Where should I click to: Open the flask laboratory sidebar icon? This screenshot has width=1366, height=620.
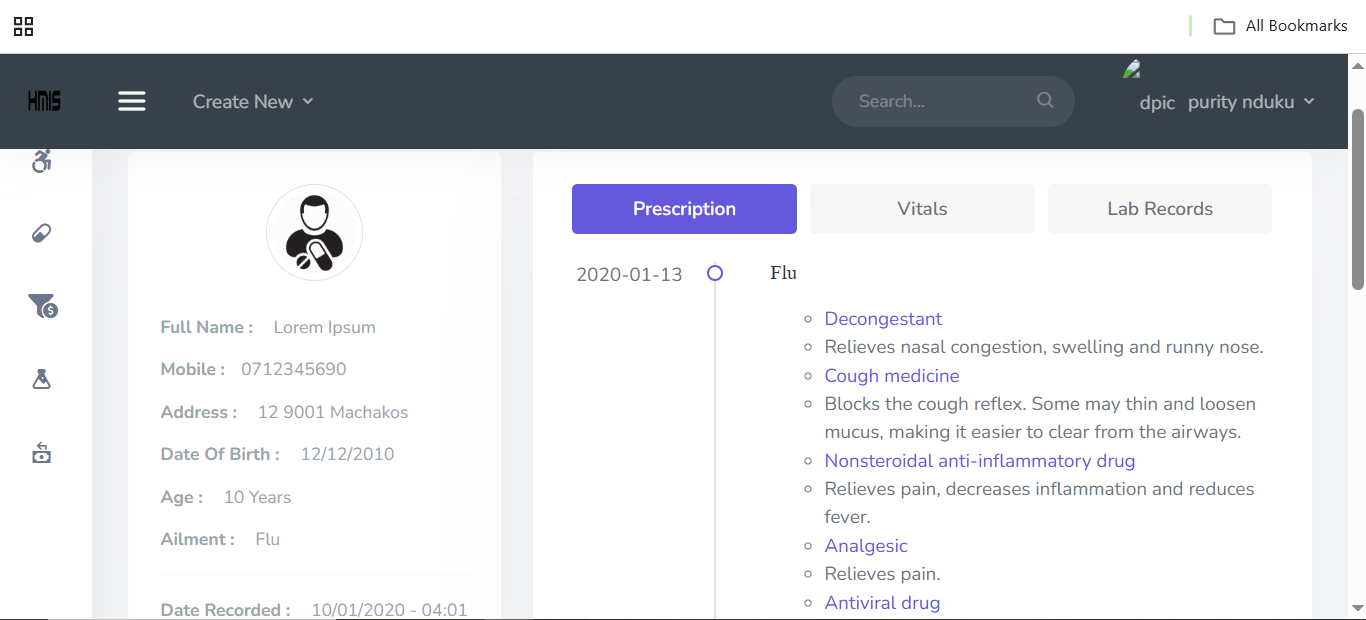click(x=41, y=379)
